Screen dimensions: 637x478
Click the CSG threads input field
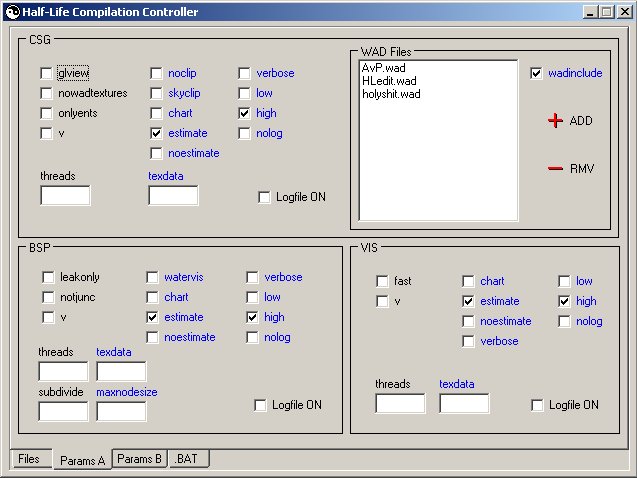pyautogui.click(x=65, y=195)
